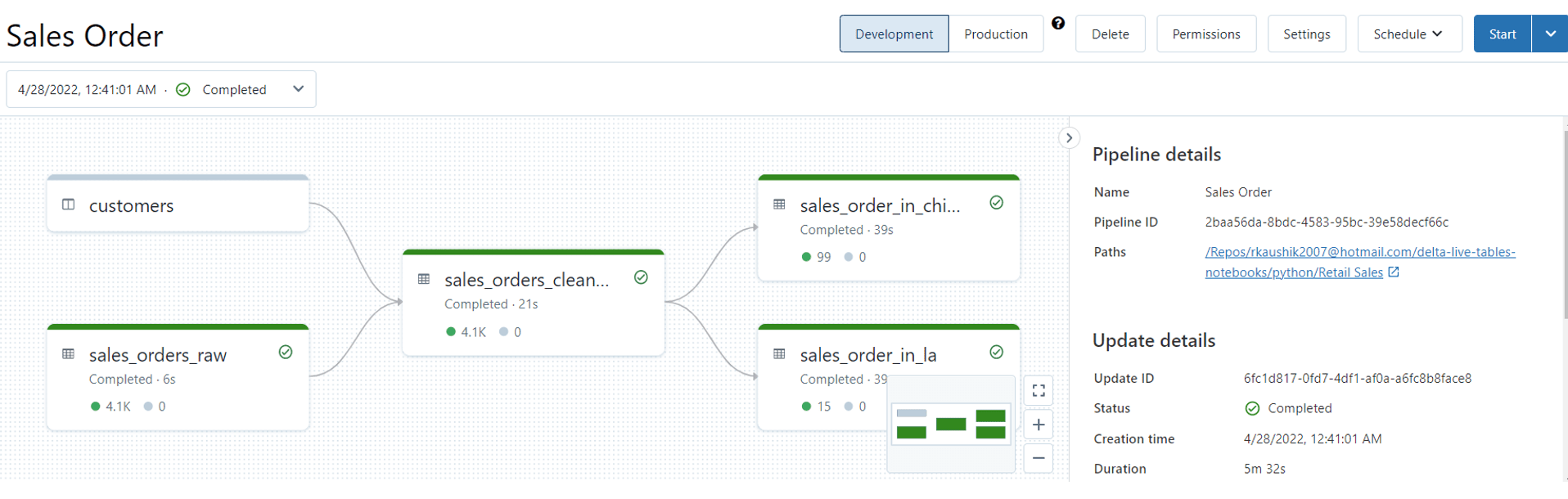Click the sales_order_in_la table icon
Screen dimensions: 1568x499
point(779,354)
